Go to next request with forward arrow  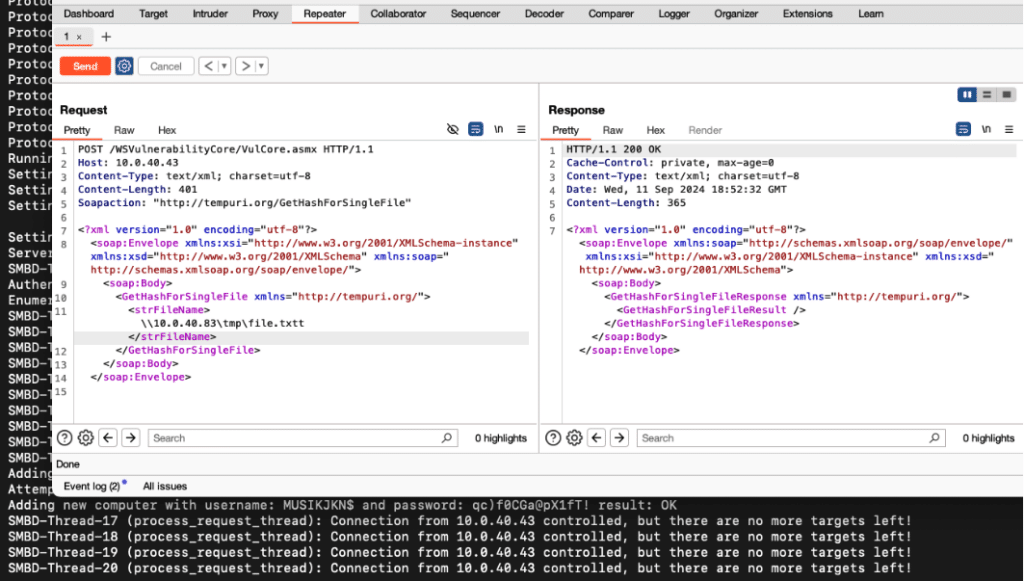(x=246, y=66)
